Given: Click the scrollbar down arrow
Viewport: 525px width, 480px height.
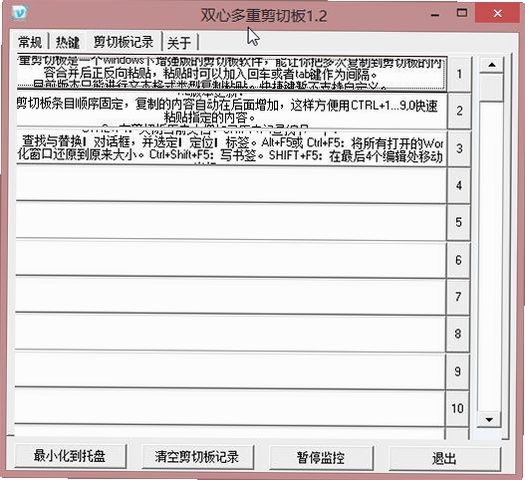Looking at the screenshot, I should tap(489, 419).
